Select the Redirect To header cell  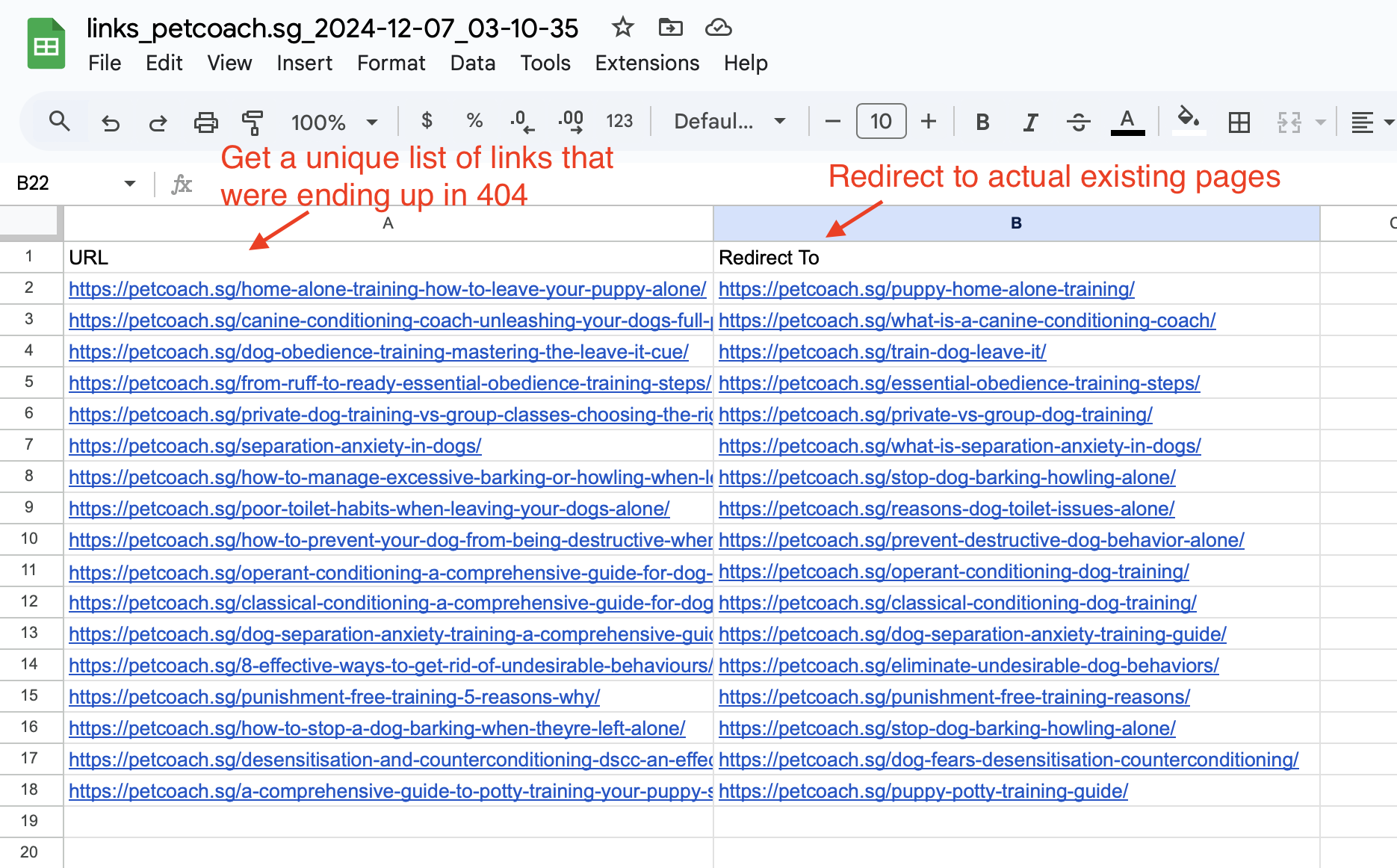click(1016, 258)
